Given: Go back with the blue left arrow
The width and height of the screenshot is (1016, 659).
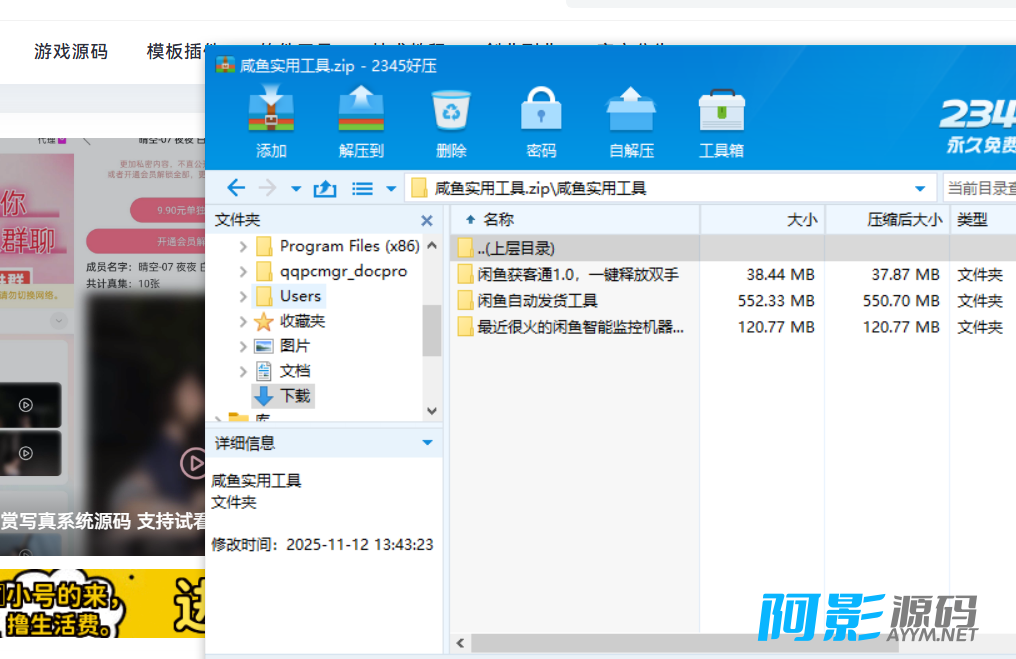Looking at the screenshot, I should click(236, 188).
